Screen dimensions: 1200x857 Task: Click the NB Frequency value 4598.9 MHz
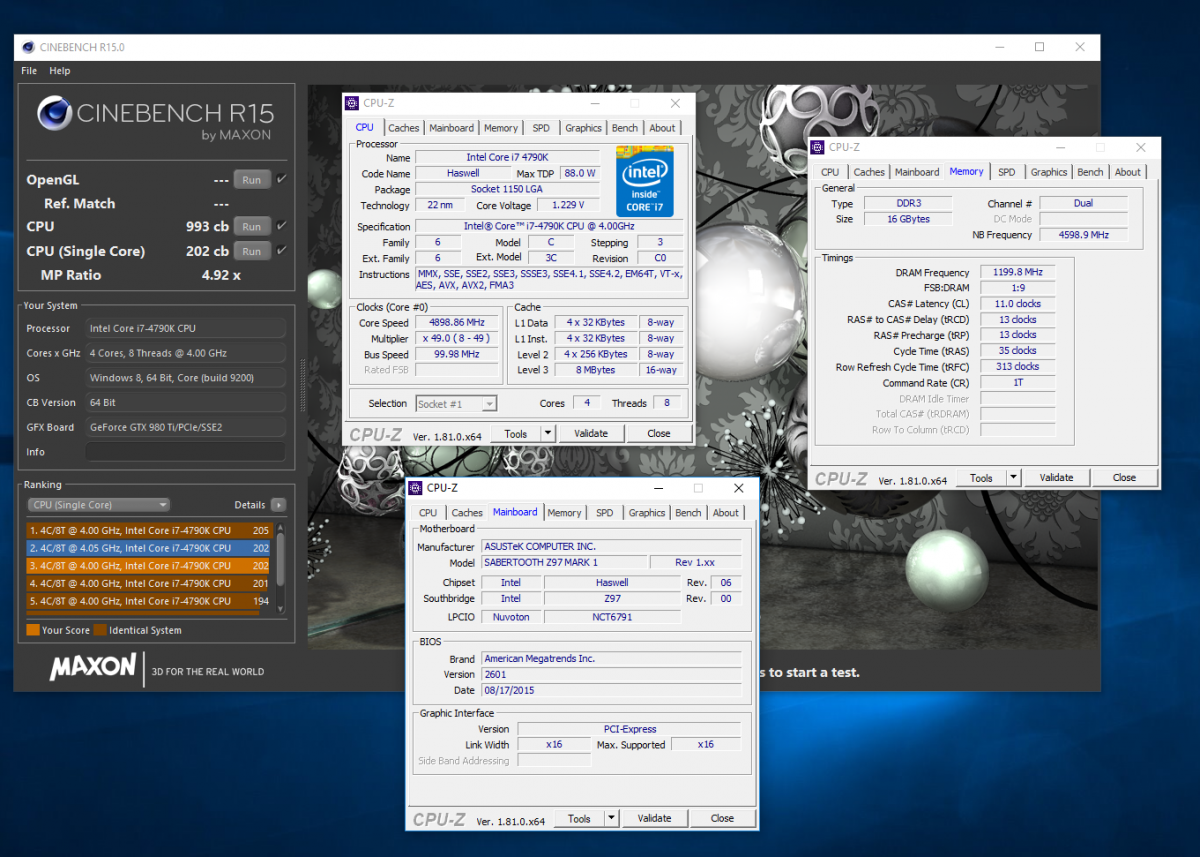click(x=1083, y=235)
